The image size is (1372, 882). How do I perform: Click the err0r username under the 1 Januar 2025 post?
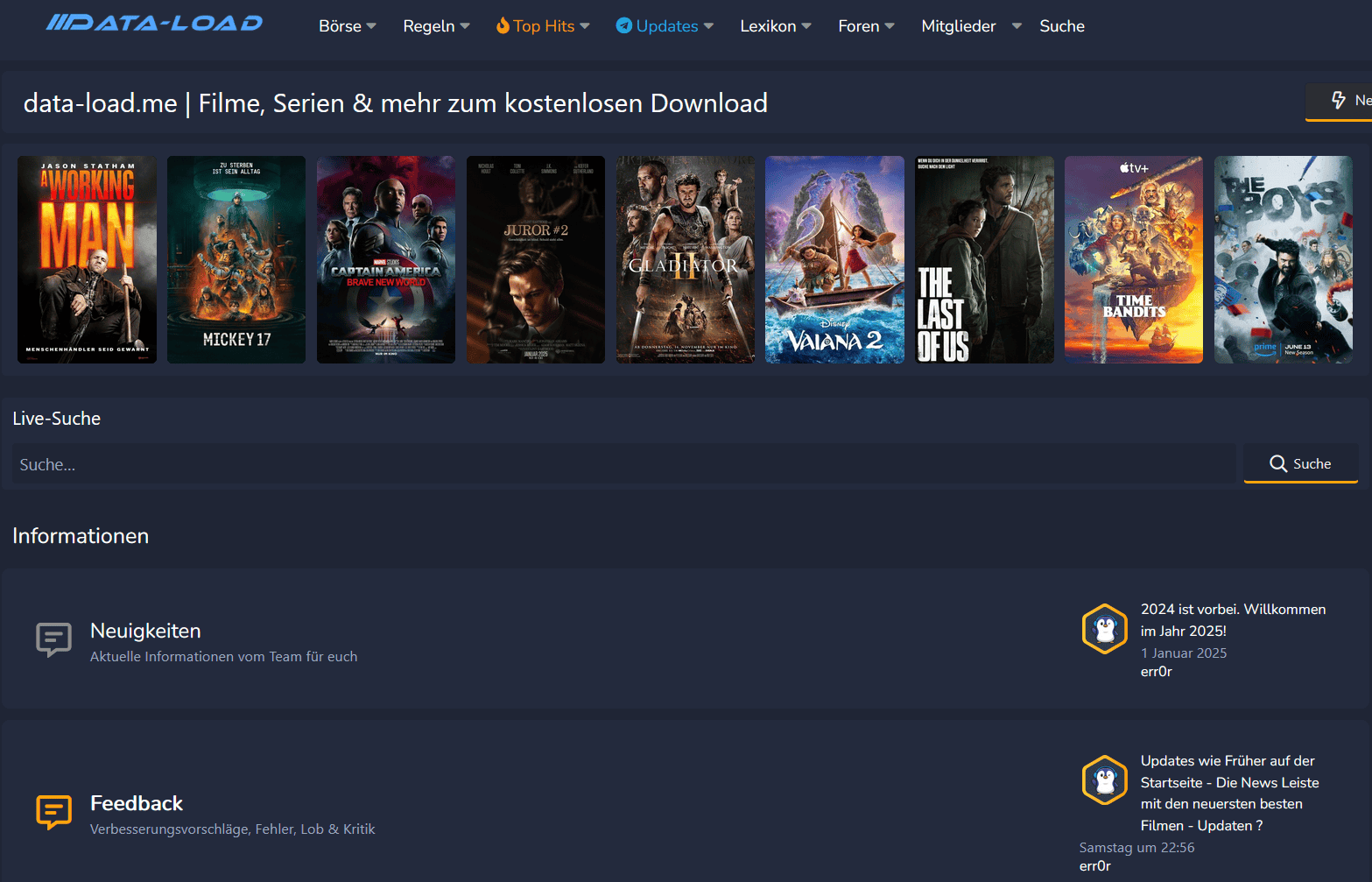(x=1156, y=672)
